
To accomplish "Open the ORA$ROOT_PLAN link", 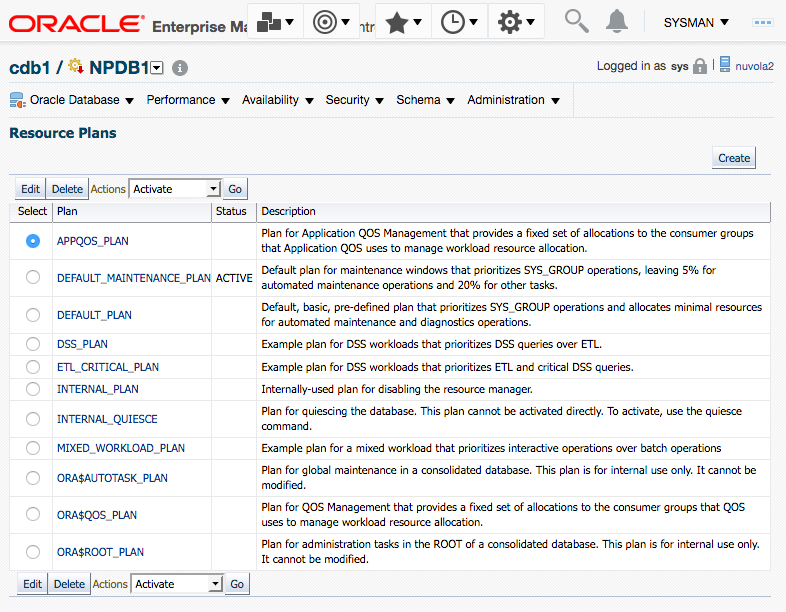I will 100,552.
